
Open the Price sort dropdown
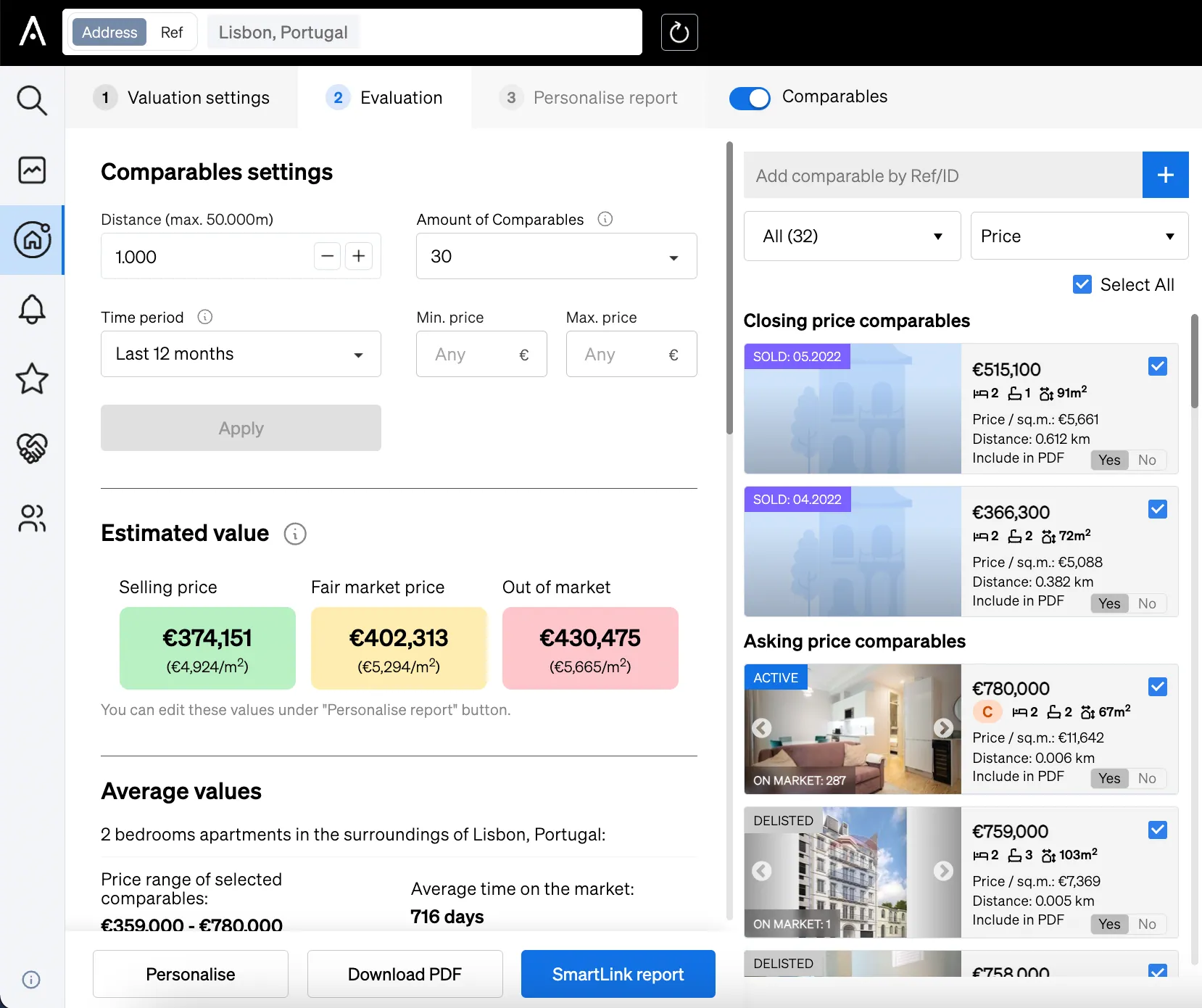[x=1079, y=236]
